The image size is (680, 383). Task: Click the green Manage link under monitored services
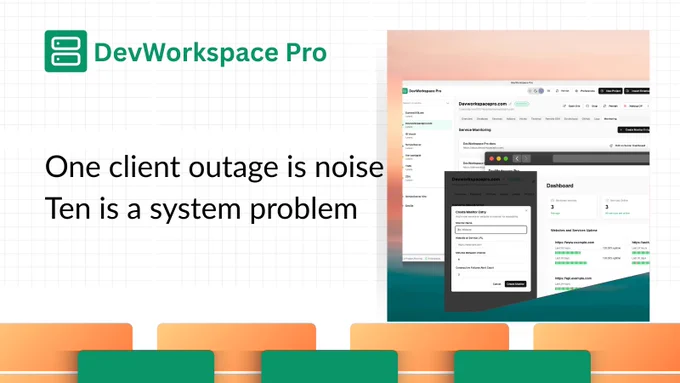click(555, 213)
